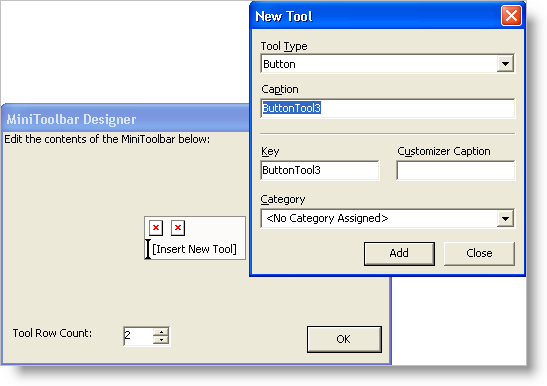Viewport: 547px width, 386px height.
Task: Click the Tool Row Count value field
Action: tap(138, 336)
